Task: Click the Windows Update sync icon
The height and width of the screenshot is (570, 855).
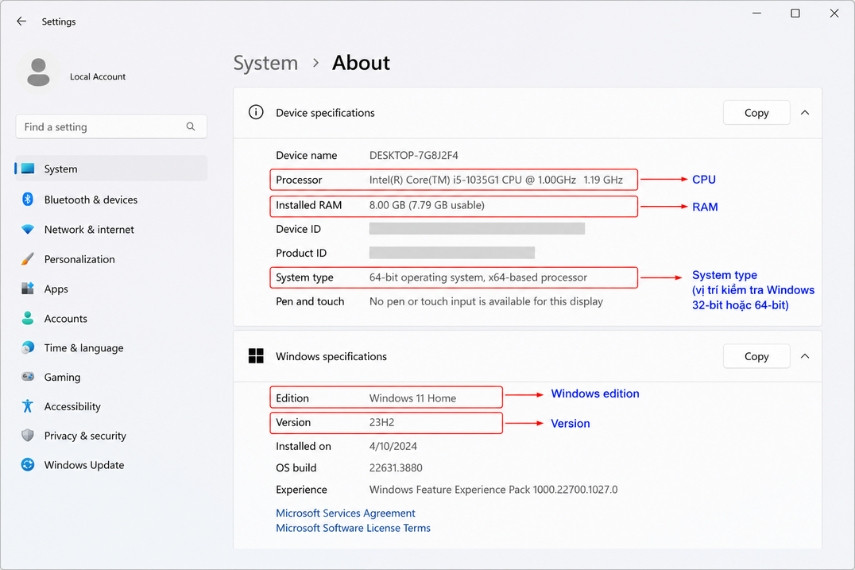Action: click(x=28, y=465)
